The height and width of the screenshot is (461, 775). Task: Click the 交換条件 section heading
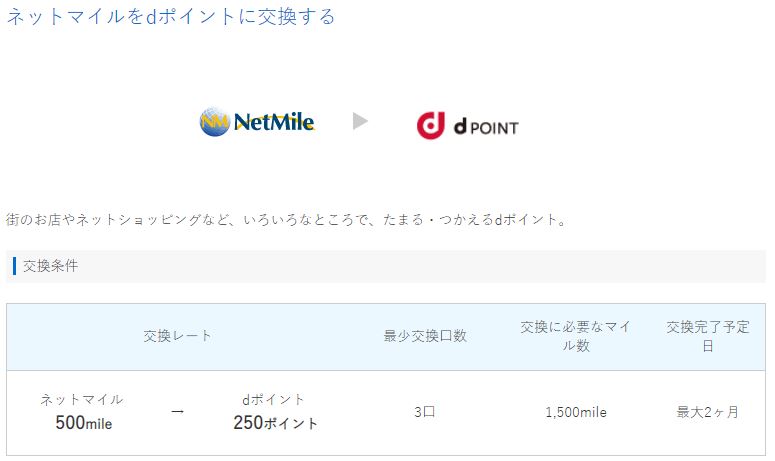[x=50, y=266]
